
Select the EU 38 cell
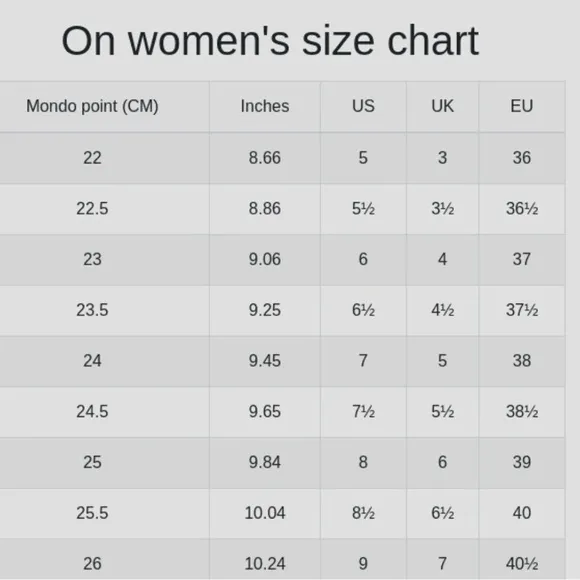(x=522, y=361)
